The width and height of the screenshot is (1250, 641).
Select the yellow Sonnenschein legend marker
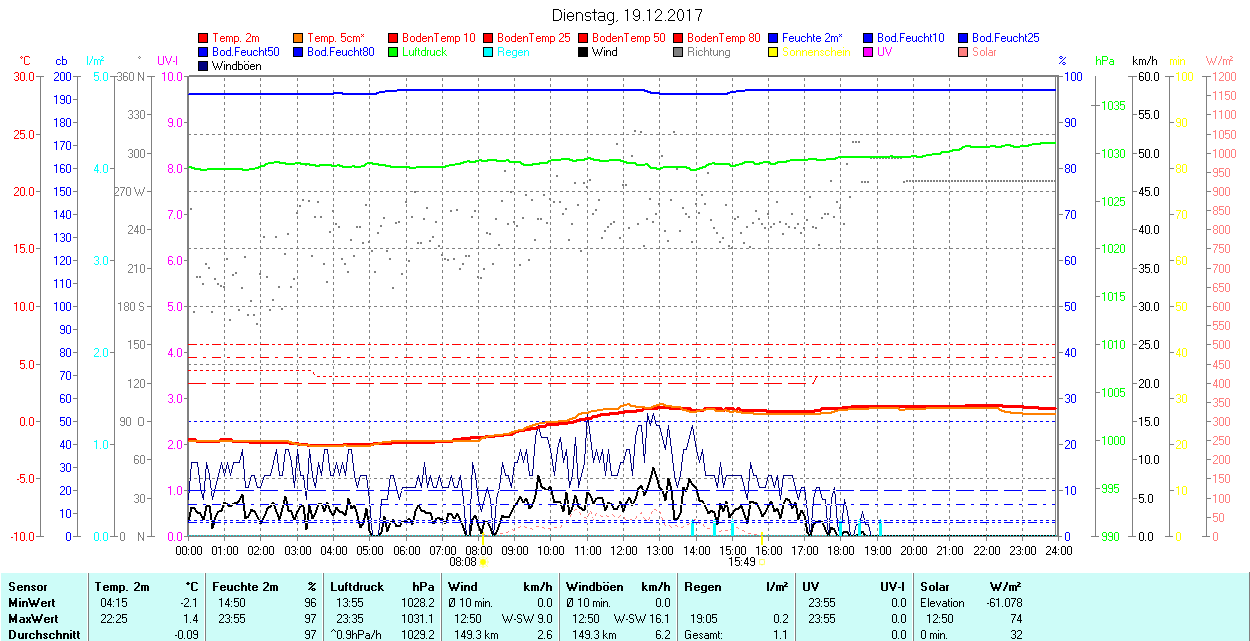pyautogui.click(x=773, y=52)
